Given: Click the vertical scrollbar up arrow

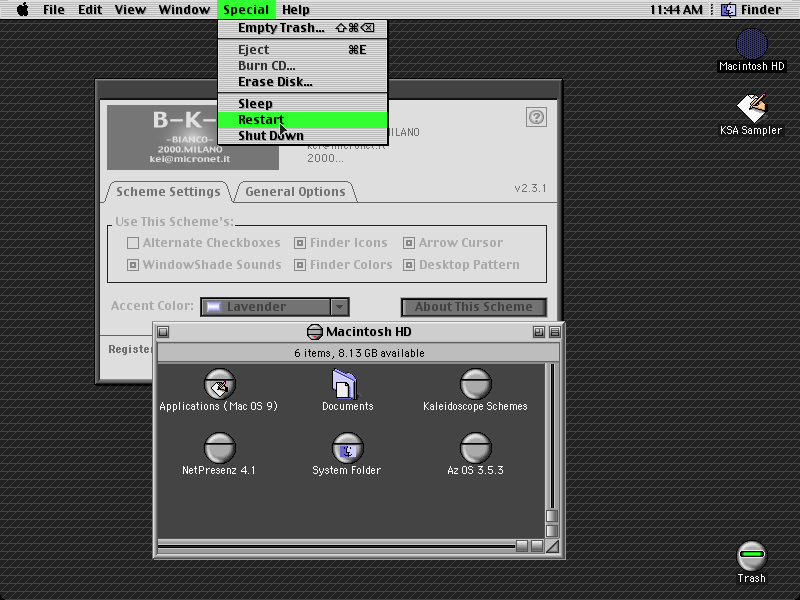Looking at the screenshot, I should click(552, 516).
